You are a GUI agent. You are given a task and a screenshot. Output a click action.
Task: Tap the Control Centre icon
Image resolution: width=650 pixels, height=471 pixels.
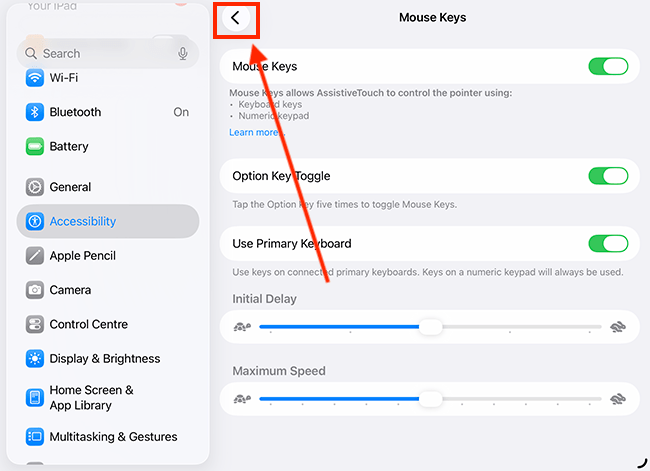(35, 325)
